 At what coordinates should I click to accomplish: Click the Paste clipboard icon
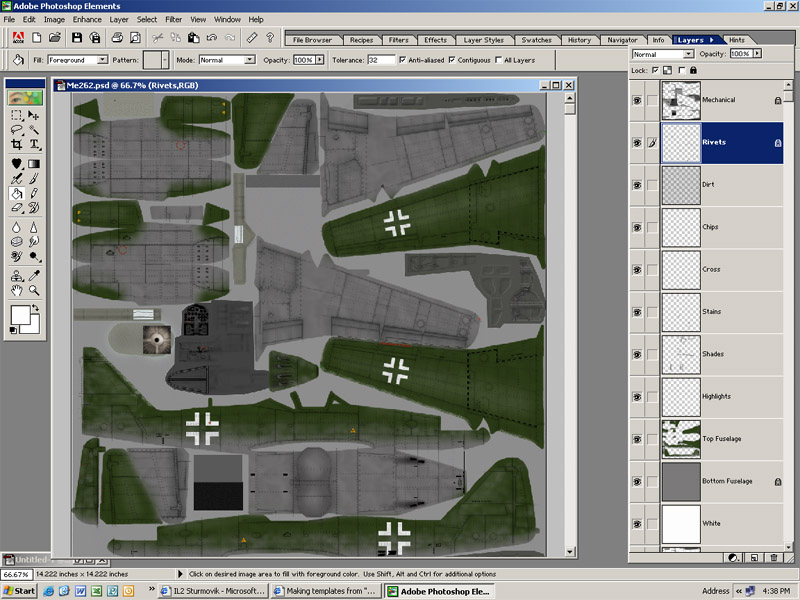coord(193,37)
